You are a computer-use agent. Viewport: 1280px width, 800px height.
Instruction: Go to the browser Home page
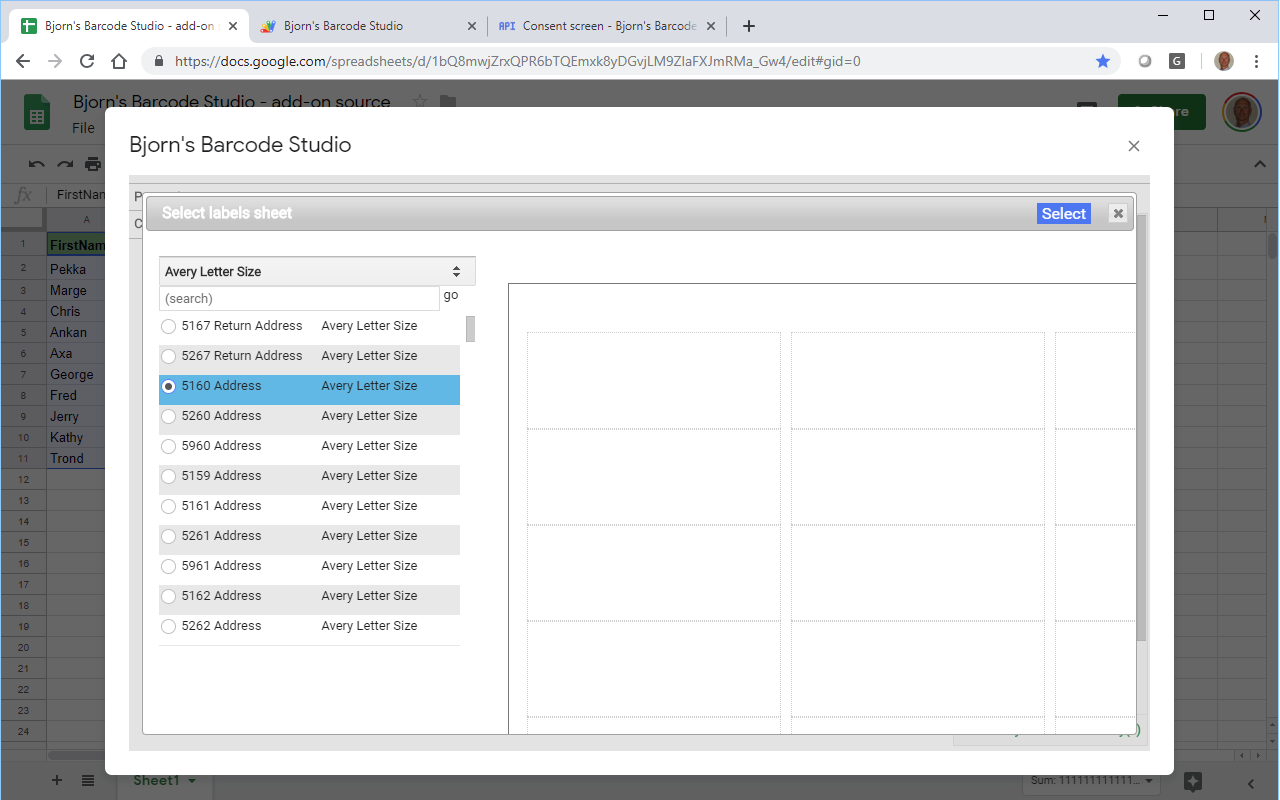[119, 61]
